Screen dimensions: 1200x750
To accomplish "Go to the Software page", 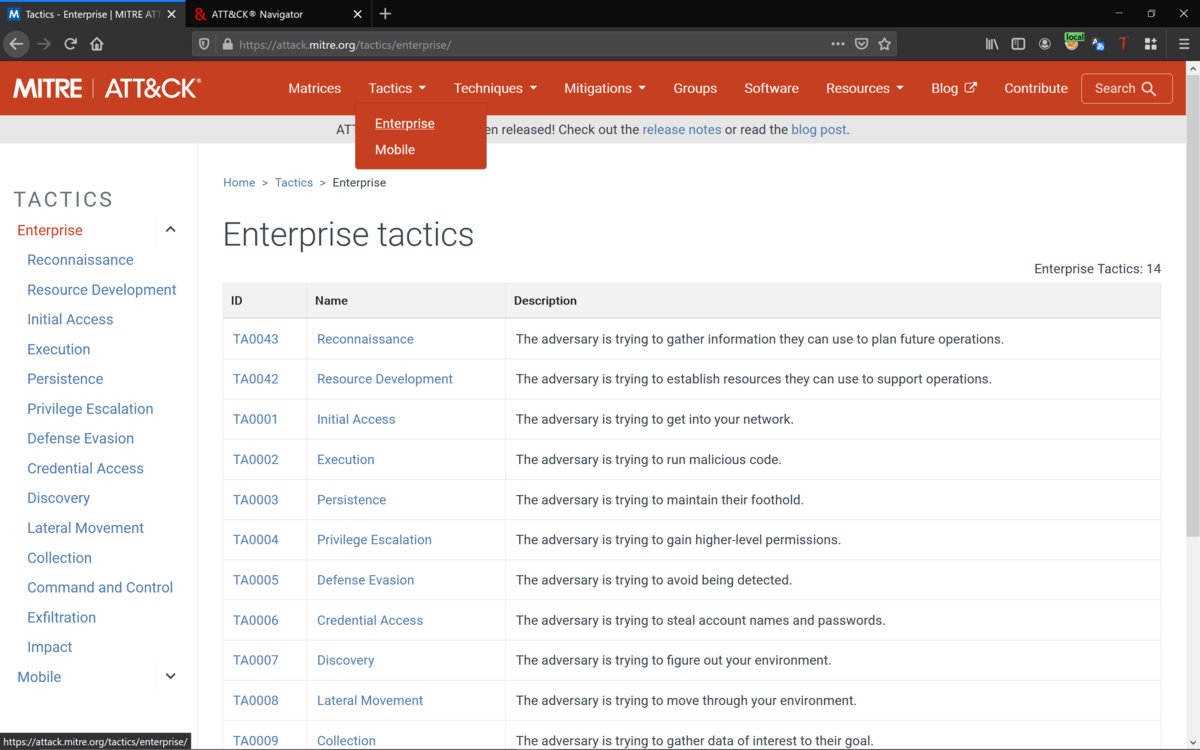I will [771, 88].
